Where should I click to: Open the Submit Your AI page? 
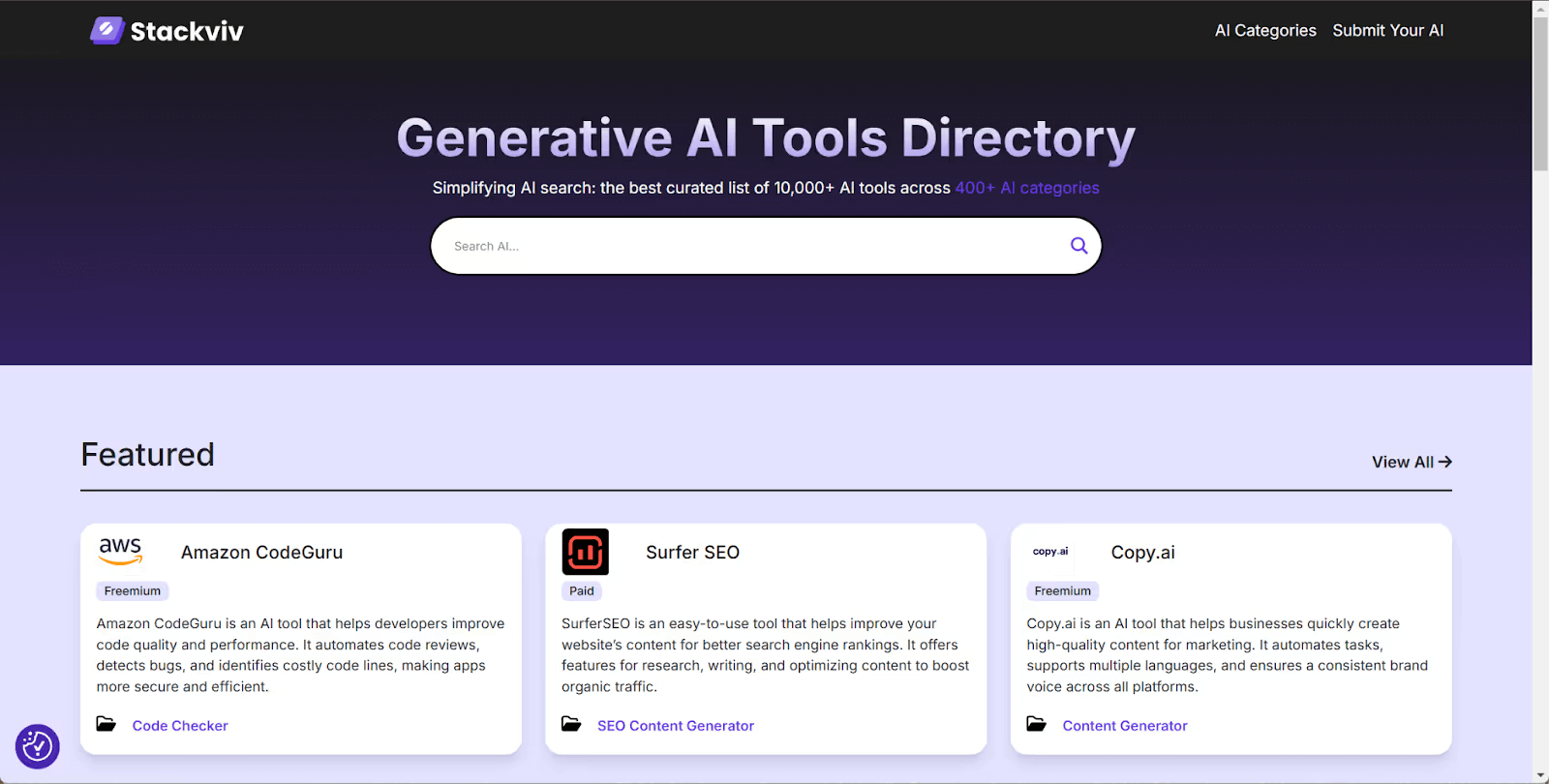click(1387, 31)
